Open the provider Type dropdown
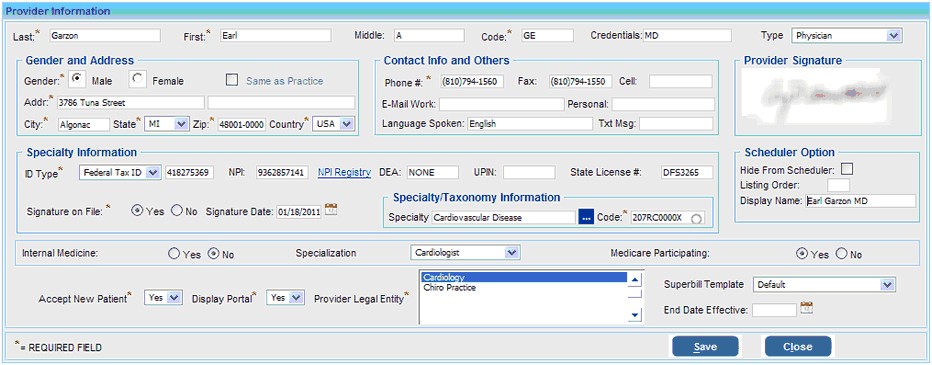Viewport: 932px width, 365px height. pos(846,36)
